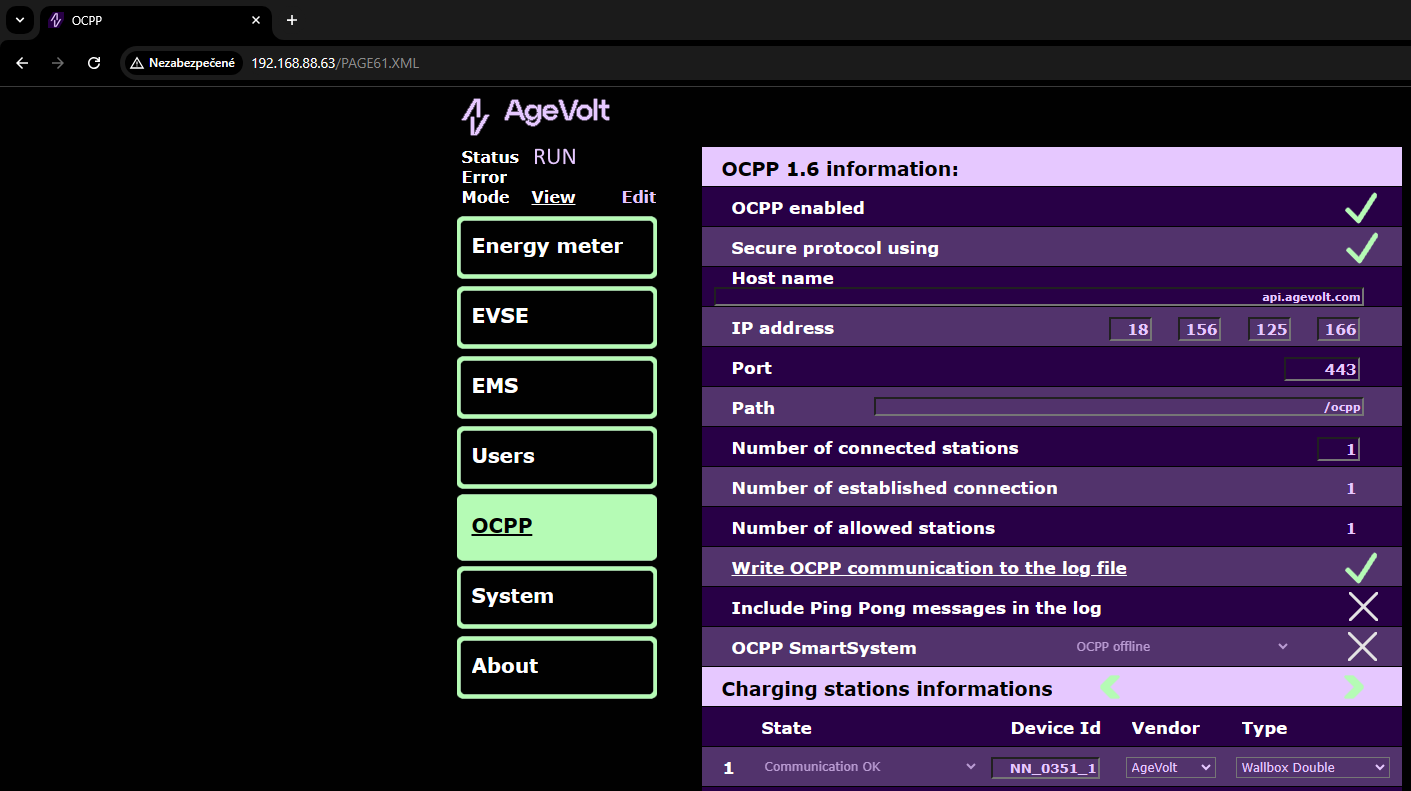Toggle the OCPP enabled checkmark
This screenshot has width=1411, height=791.
(x=1361, y=207)
